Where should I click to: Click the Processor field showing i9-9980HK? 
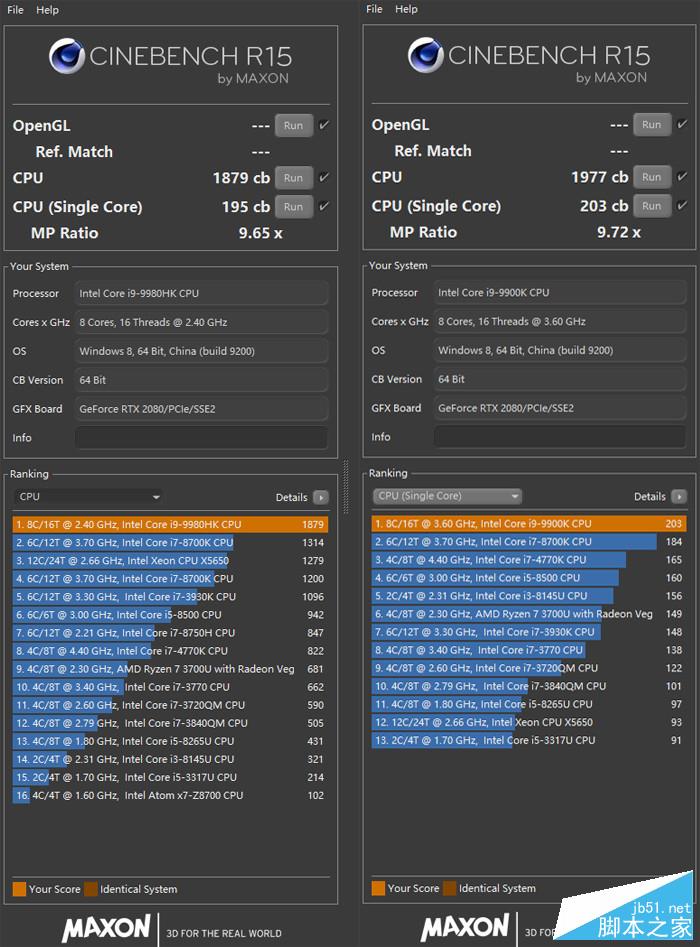(x=201, y=294)
